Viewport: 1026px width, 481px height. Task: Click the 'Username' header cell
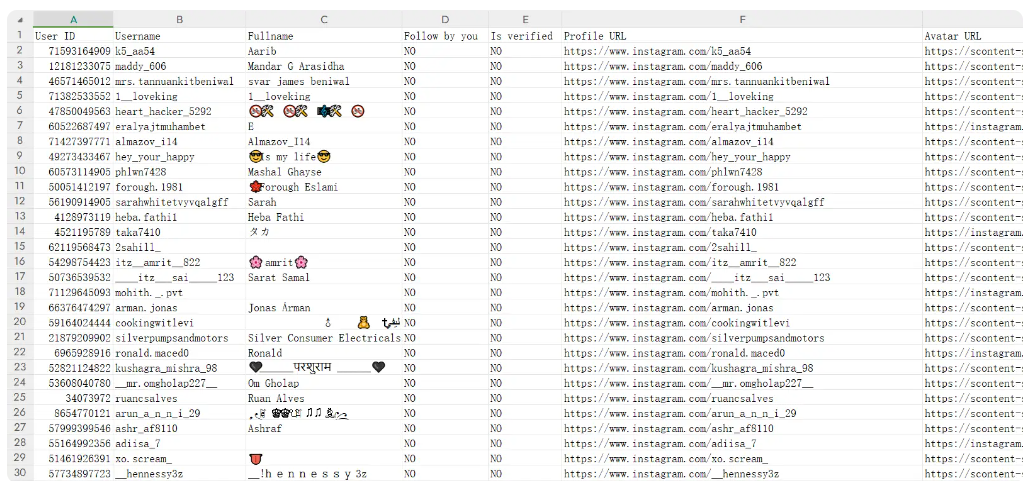[179, 36]
